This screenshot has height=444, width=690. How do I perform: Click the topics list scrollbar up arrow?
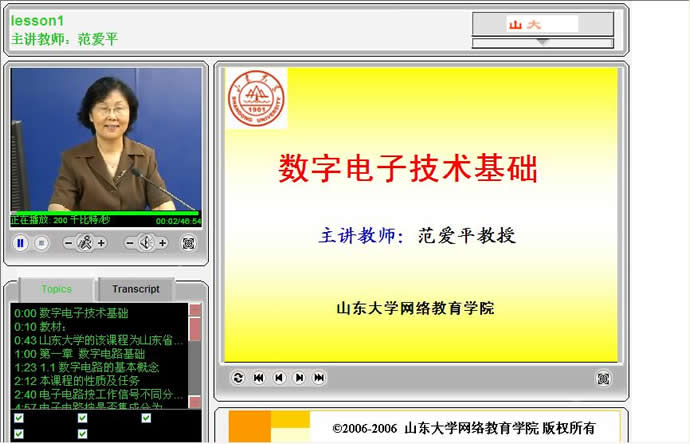[195, 310]
